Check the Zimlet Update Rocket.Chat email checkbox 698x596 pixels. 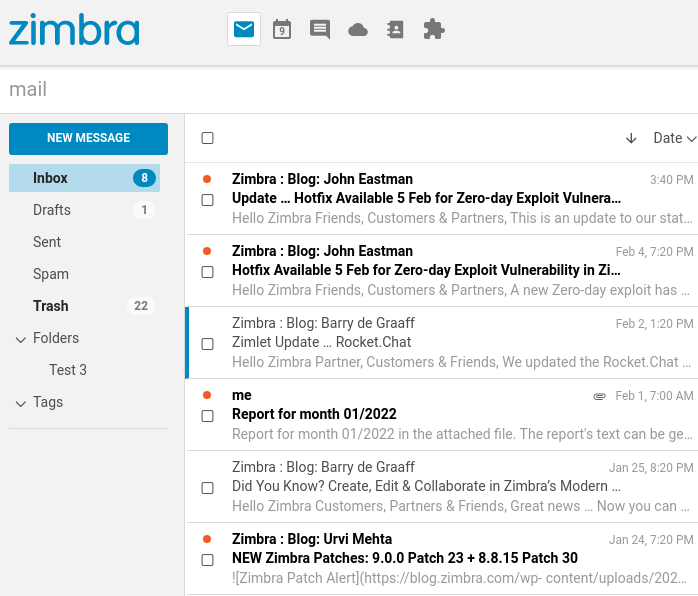[x=207, y=344]
